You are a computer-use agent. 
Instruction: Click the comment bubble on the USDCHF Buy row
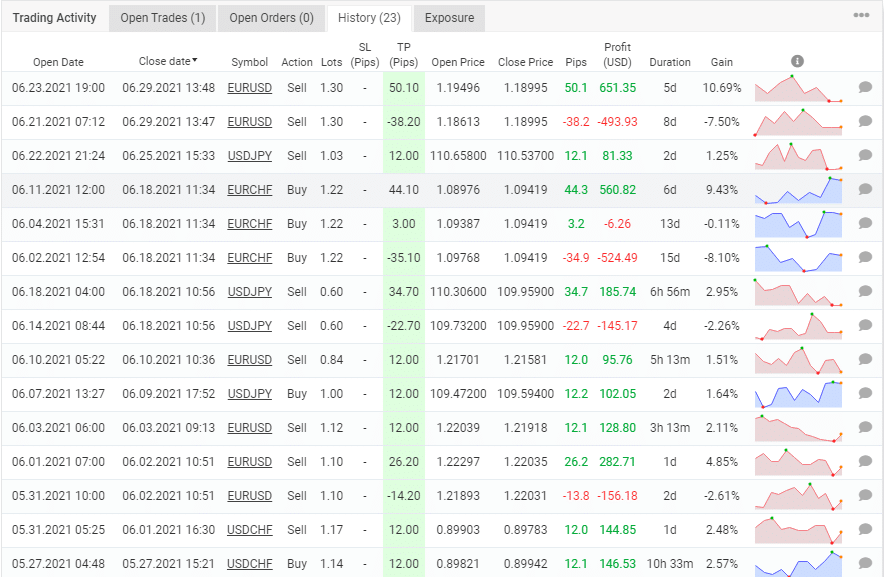[x=866, y=563]
